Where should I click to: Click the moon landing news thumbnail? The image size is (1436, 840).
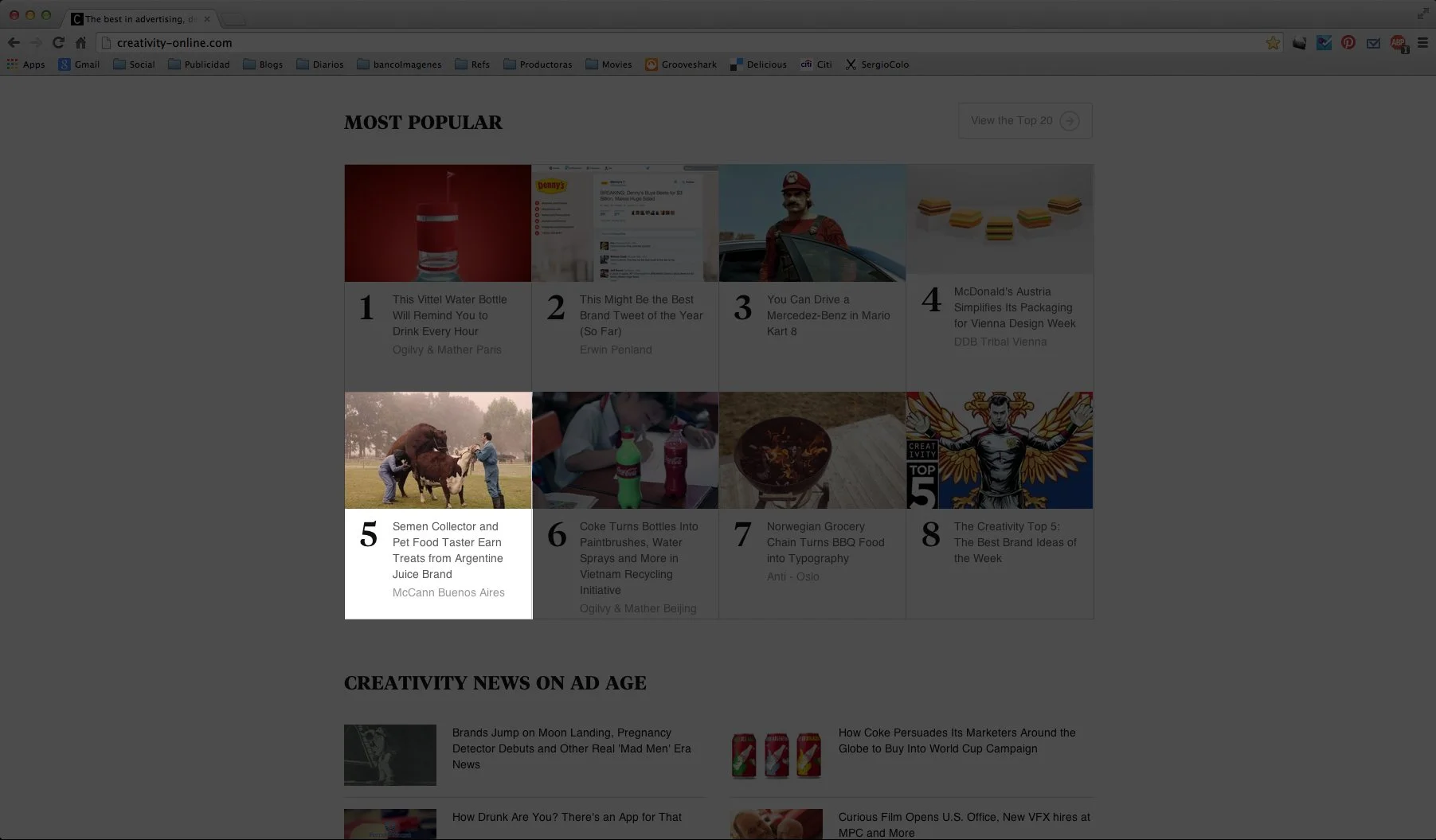pyautogui.click(x=390, y=755)
